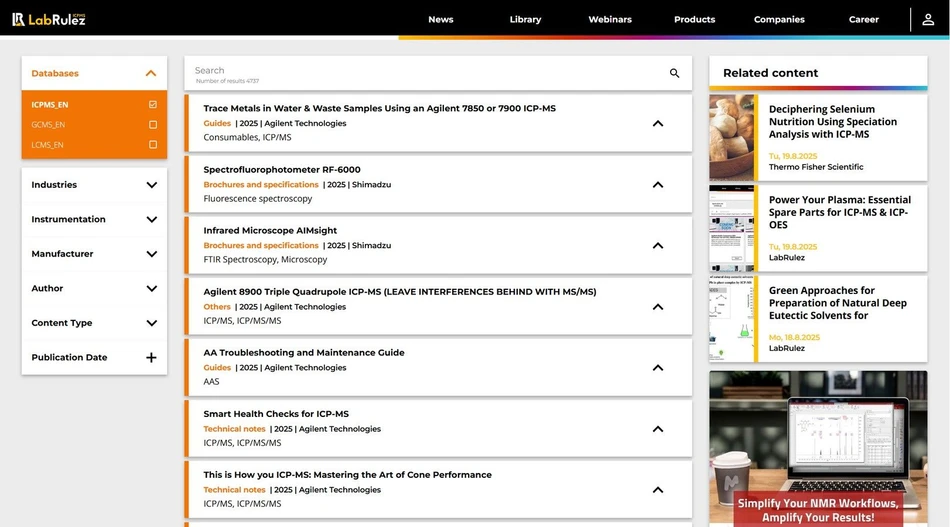This screenshot has width=950, height=527.
Task: Open Mastering the Art of Cone Performance result
Action: point(347,475)
